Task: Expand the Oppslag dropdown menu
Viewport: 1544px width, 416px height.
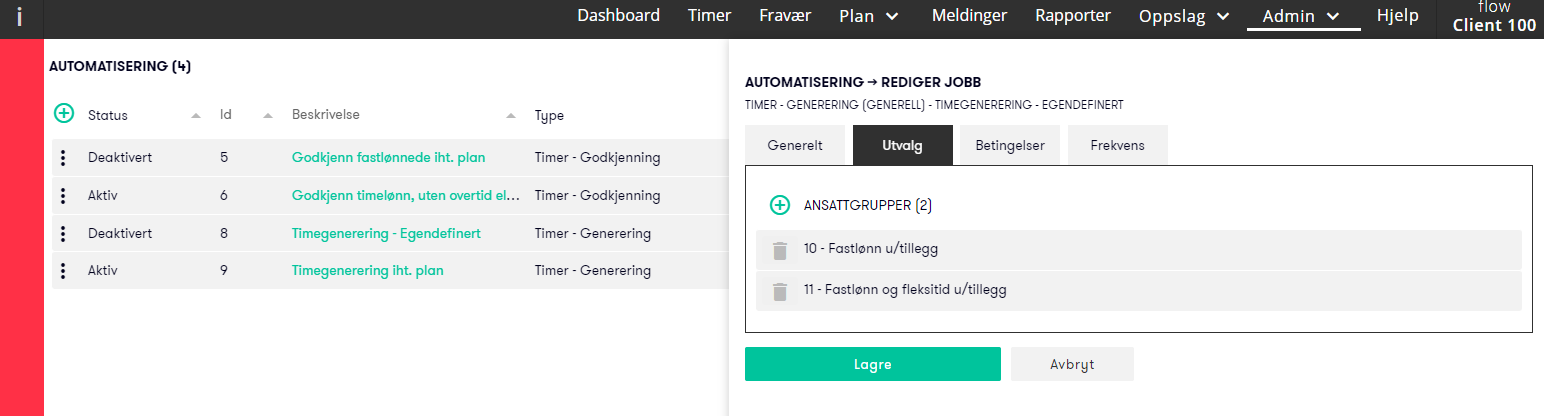Action: pos(1185,16)
